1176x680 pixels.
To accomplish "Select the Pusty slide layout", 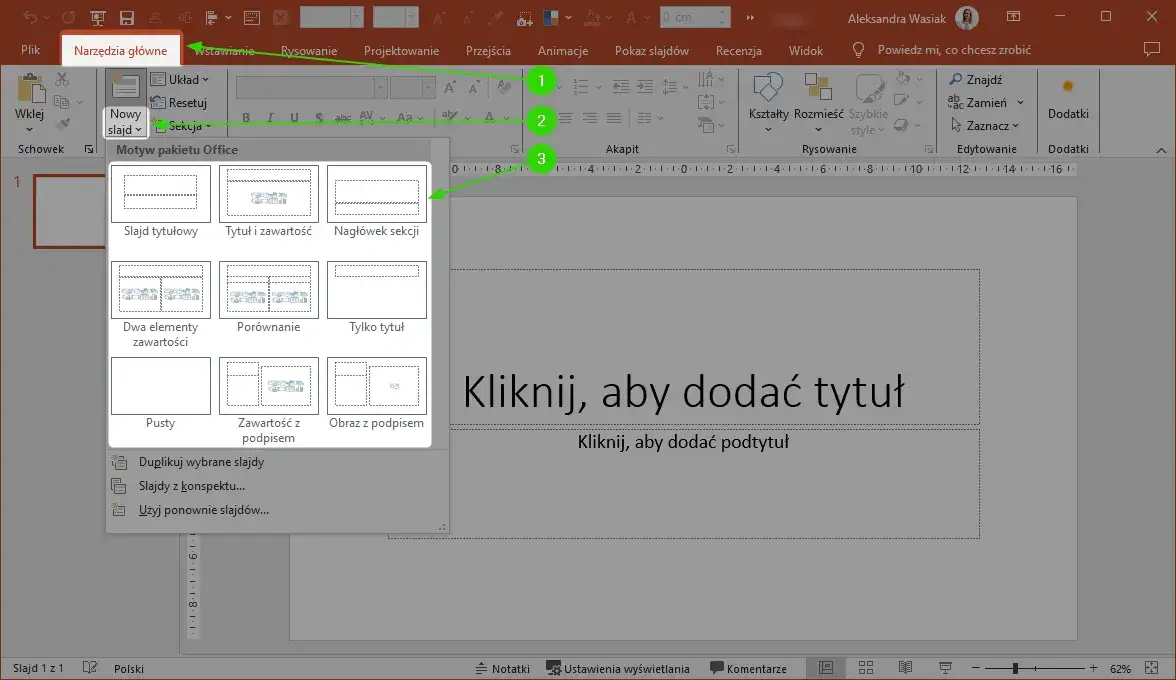I will (160, 385).
